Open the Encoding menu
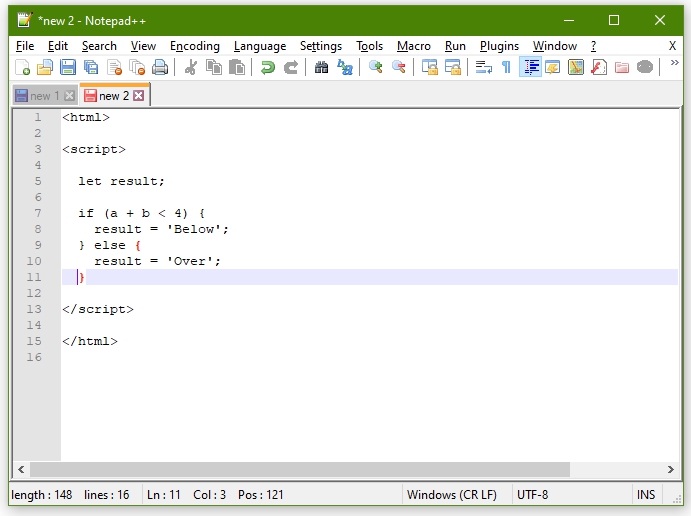 coord(195,46)
